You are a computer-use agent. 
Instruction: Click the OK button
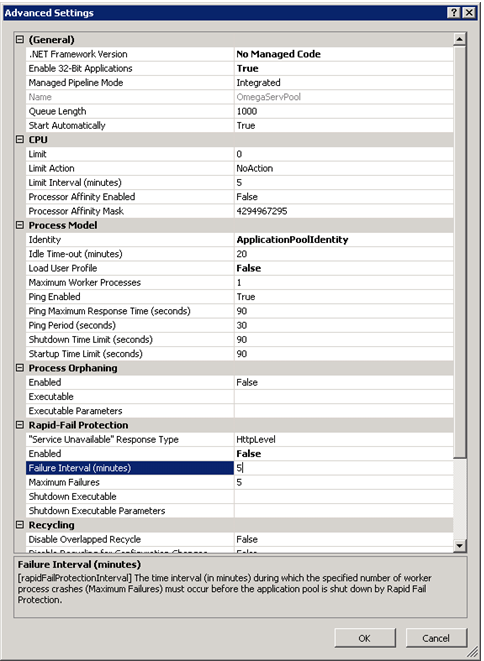pyautogui.click(x=365, y=638)
